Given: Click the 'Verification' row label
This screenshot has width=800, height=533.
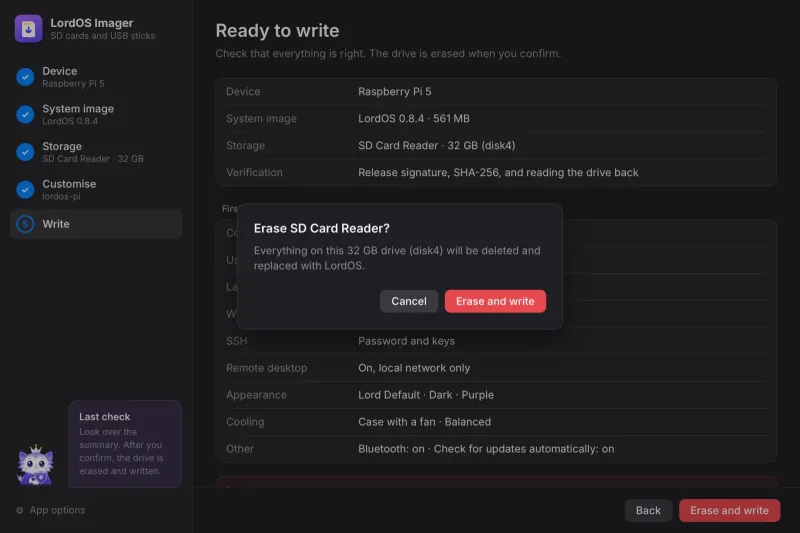Looking at the screenshot, I should point(254,173).
